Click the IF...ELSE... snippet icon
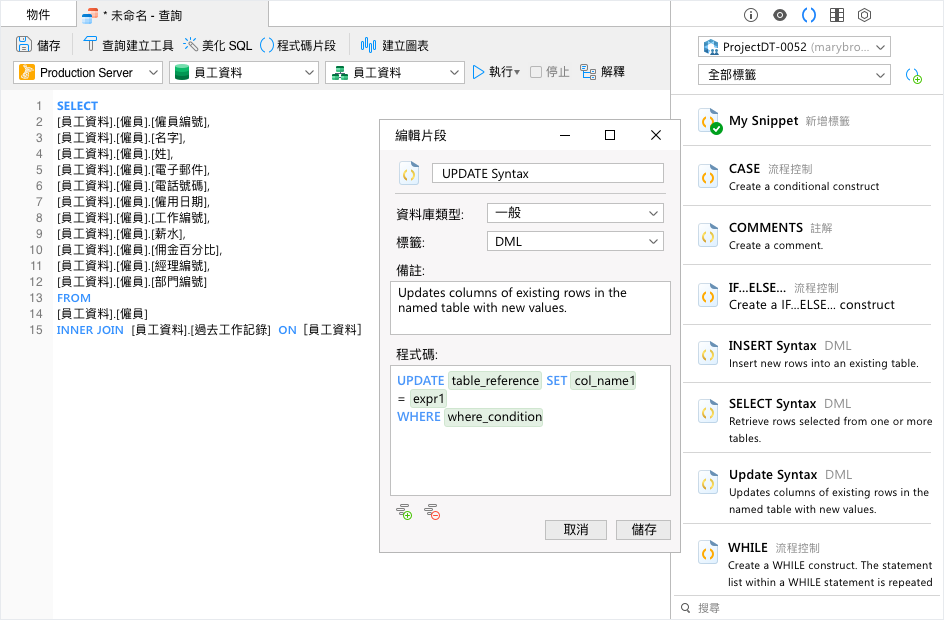 coord(708,296)
